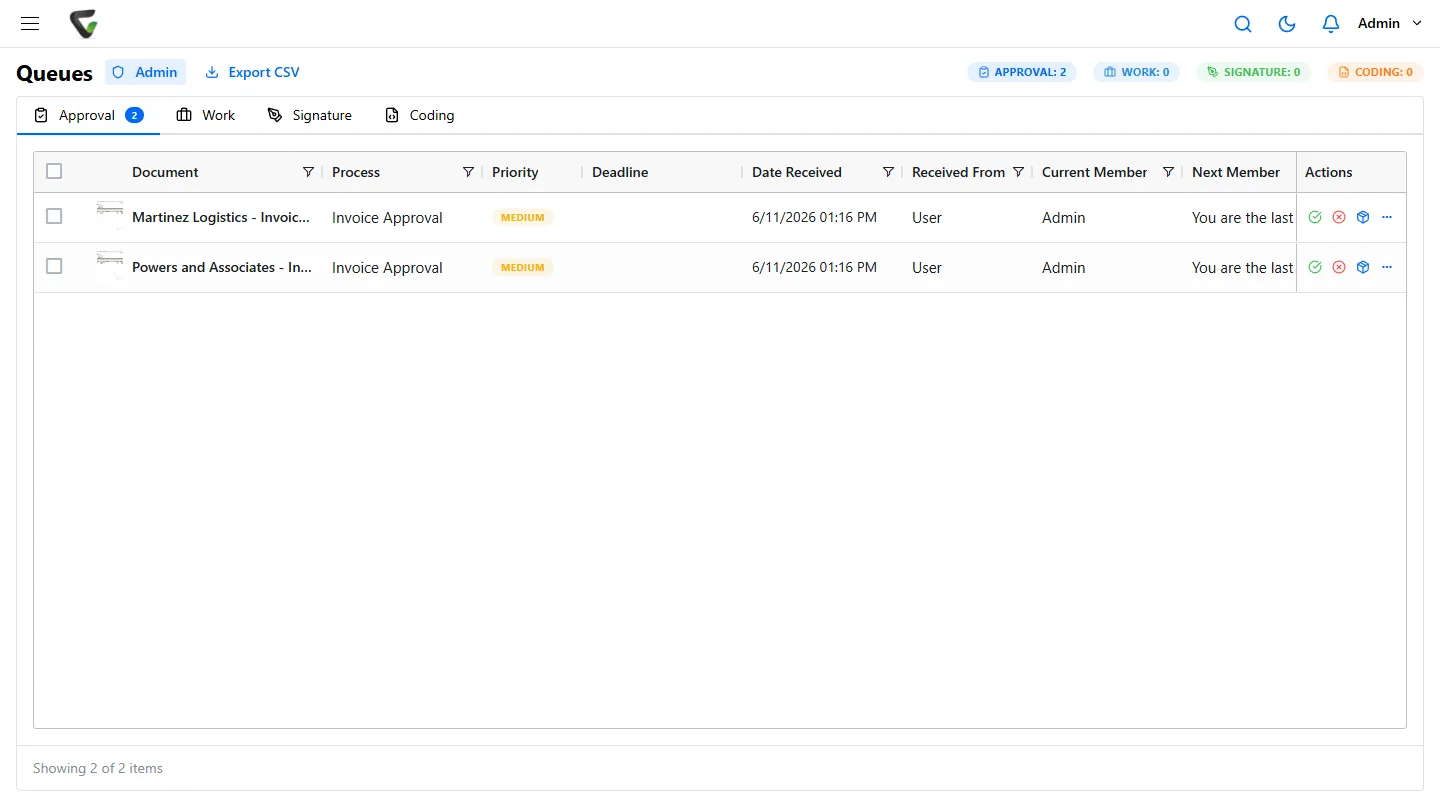Switch to the Coding tab
Screen dimensions: 1440x800
(419, 115)
